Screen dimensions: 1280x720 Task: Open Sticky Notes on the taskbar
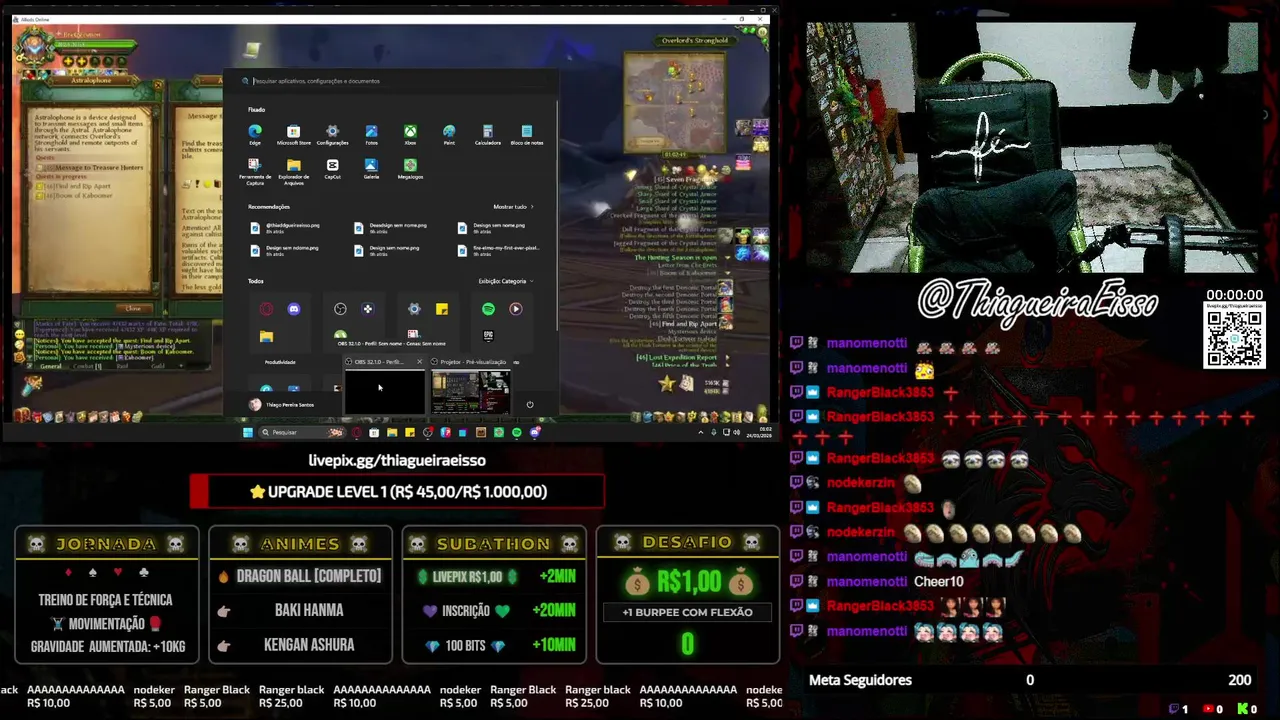pos(410,432)
